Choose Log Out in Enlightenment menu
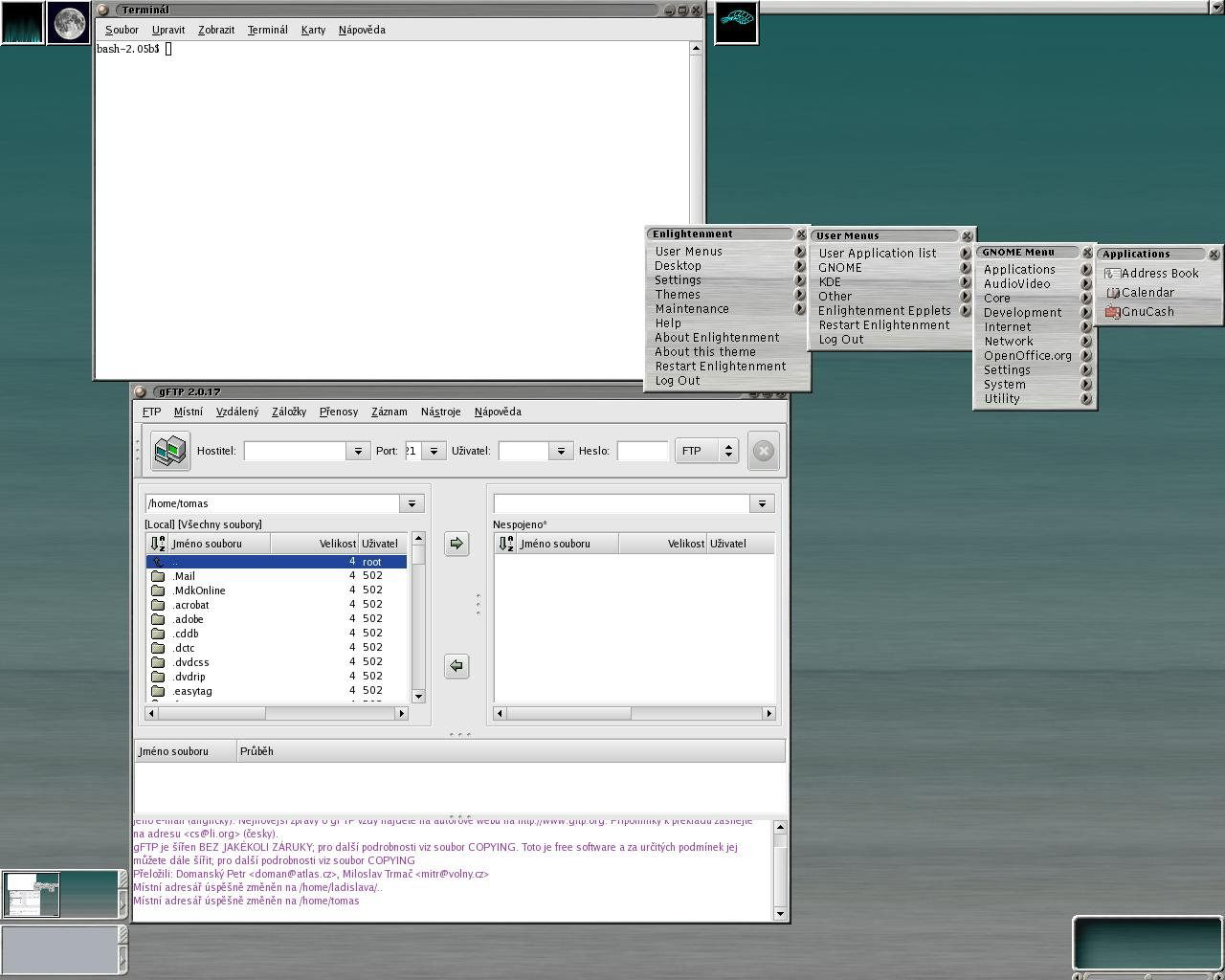Viewport: 1225px width, 980px height. [x=678, y=381]
